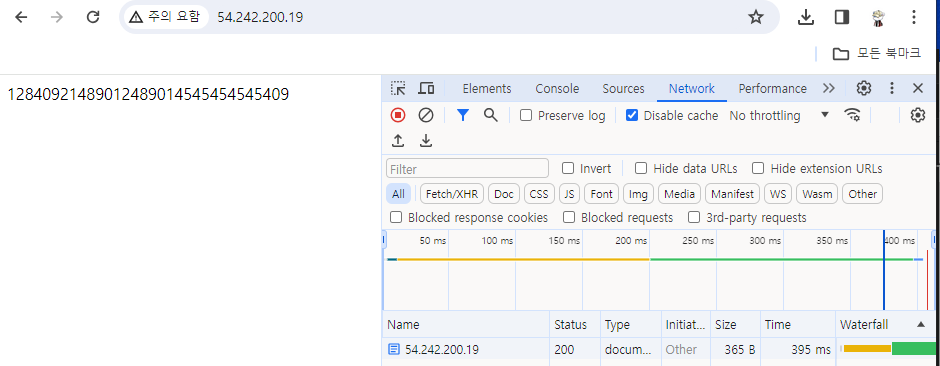This screenshot has height=366, width=940.
Task: Sort by the Size column header
Action: point(735,325)
